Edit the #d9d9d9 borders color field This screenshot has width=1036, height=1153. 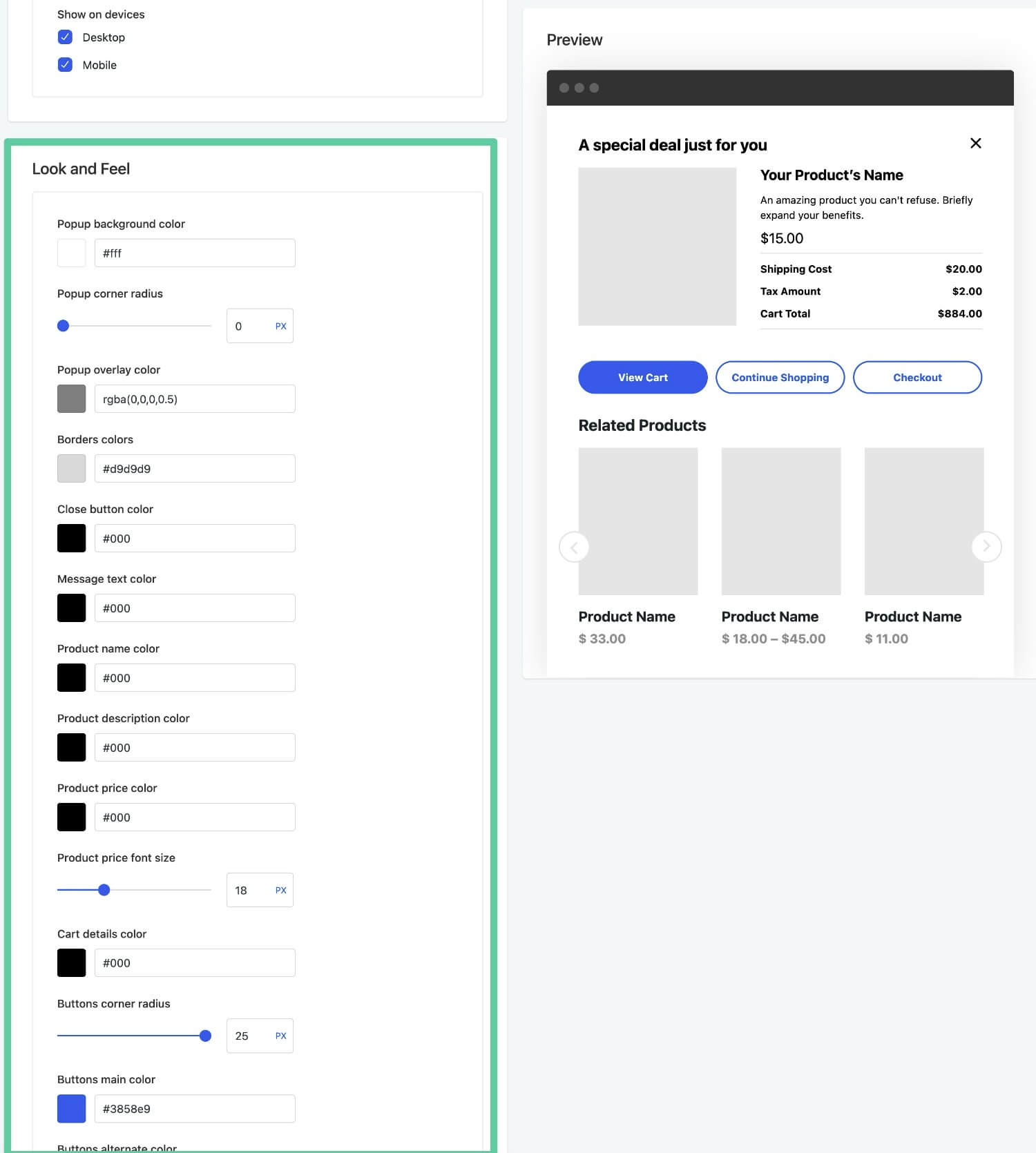coord(195,469)
